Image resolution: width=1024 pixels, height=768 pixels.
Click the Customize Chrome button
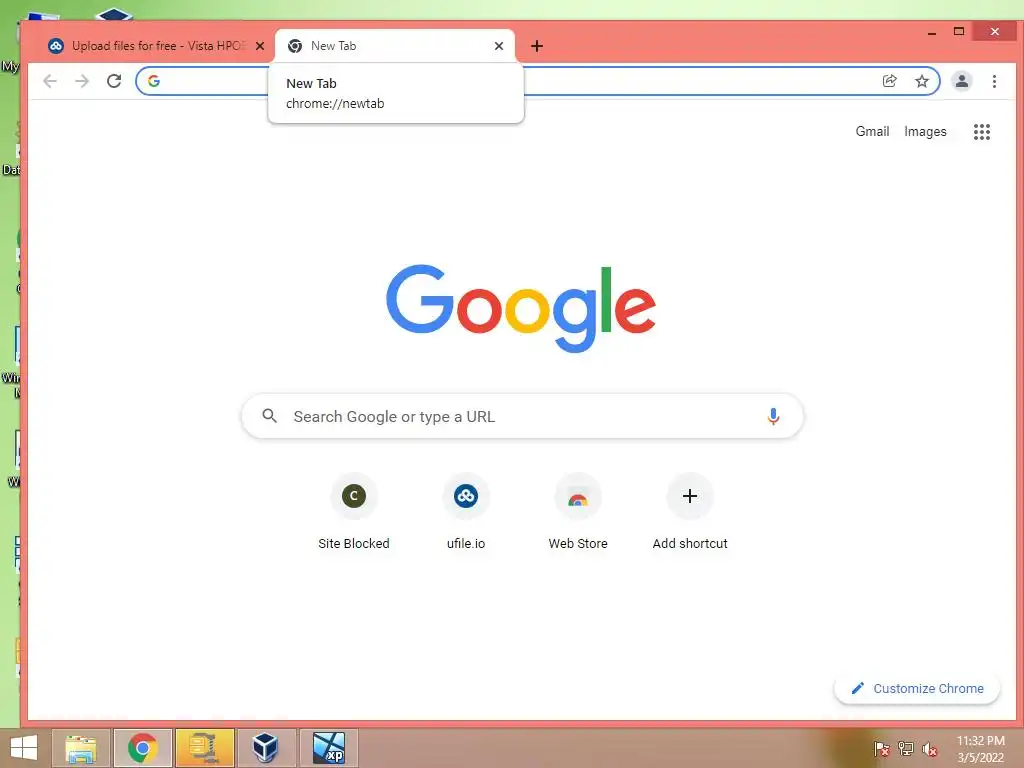(x=917, y=688)
